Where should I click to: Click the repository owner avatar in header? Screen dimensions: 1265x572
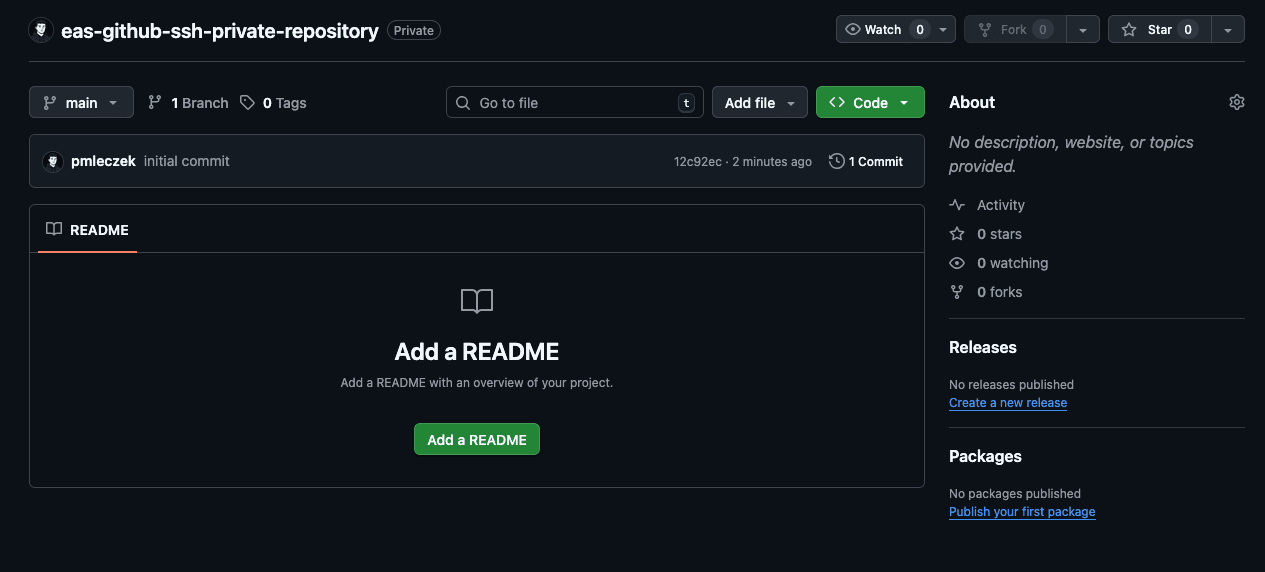41,30
